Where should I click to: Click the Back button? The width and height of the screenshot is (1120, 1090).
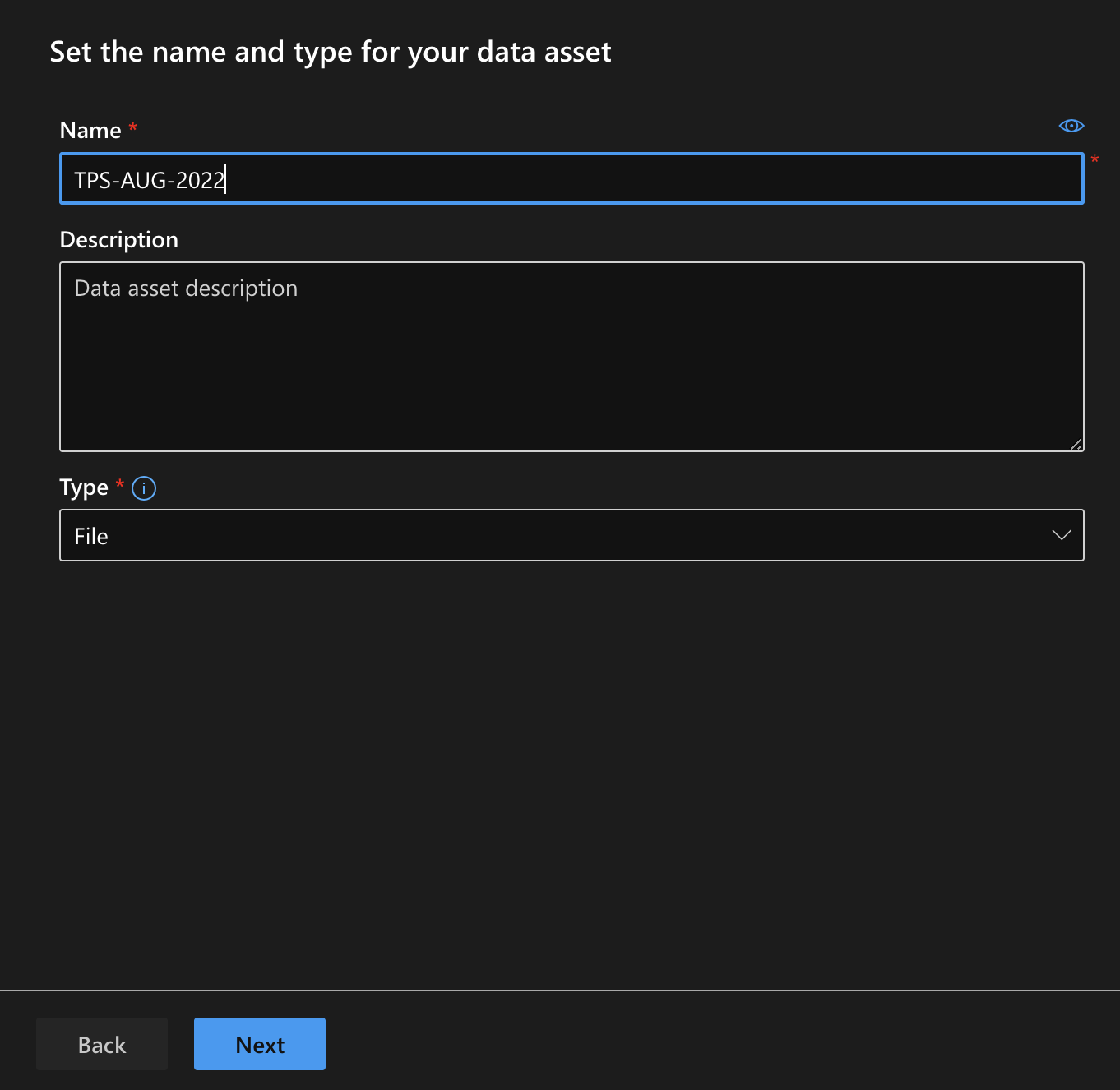(x=101, y=1044)
